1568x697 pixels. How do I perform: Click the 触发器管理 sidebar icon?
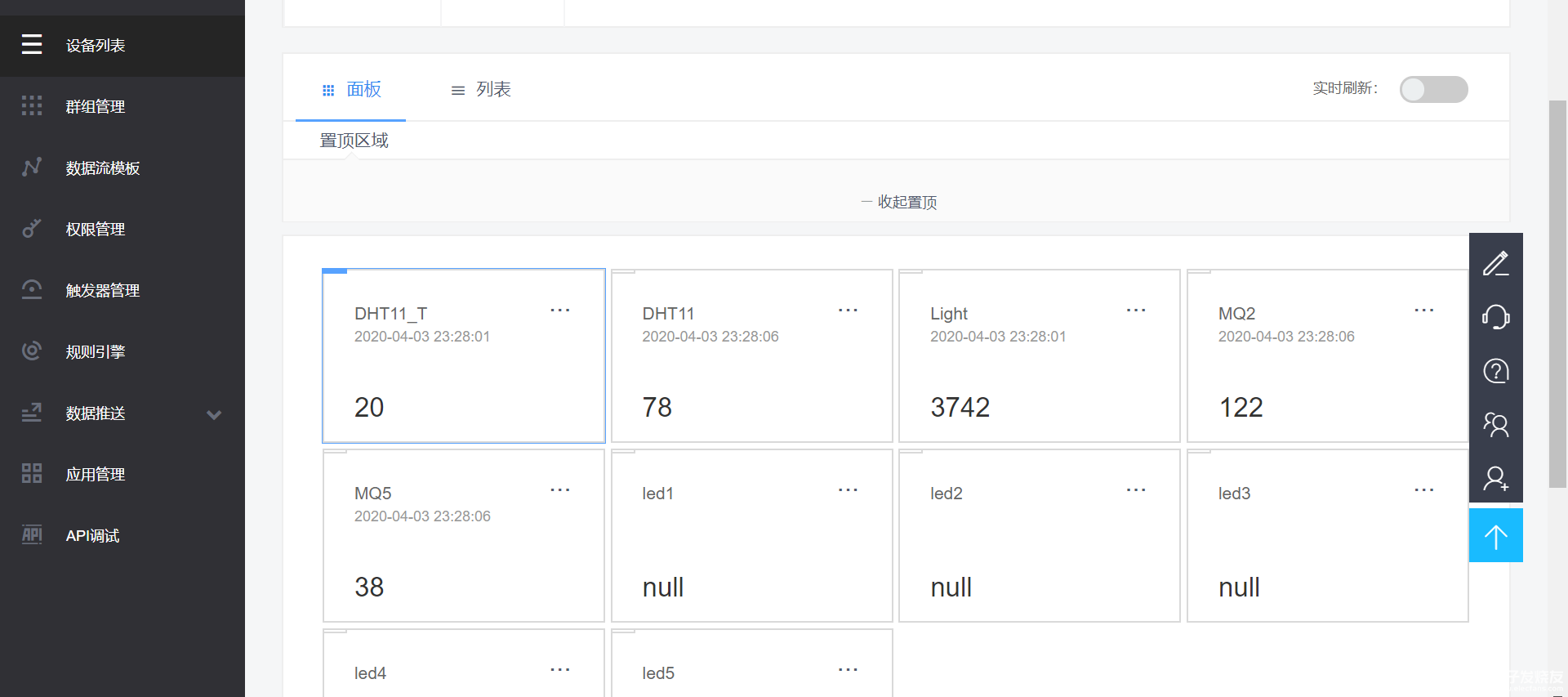[x=32, y=289]
